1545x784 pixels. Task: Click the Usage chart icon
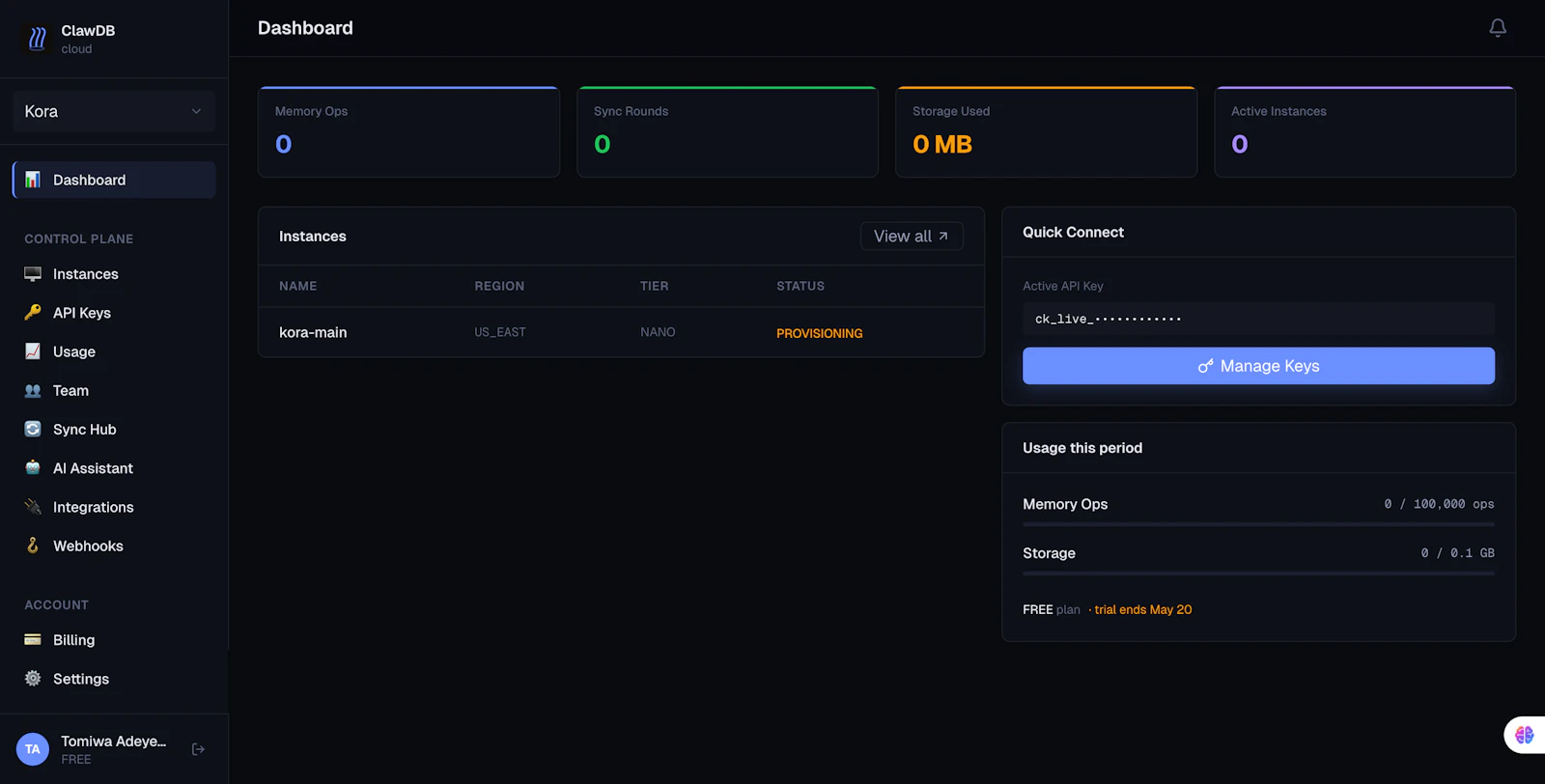pos(33,351)
